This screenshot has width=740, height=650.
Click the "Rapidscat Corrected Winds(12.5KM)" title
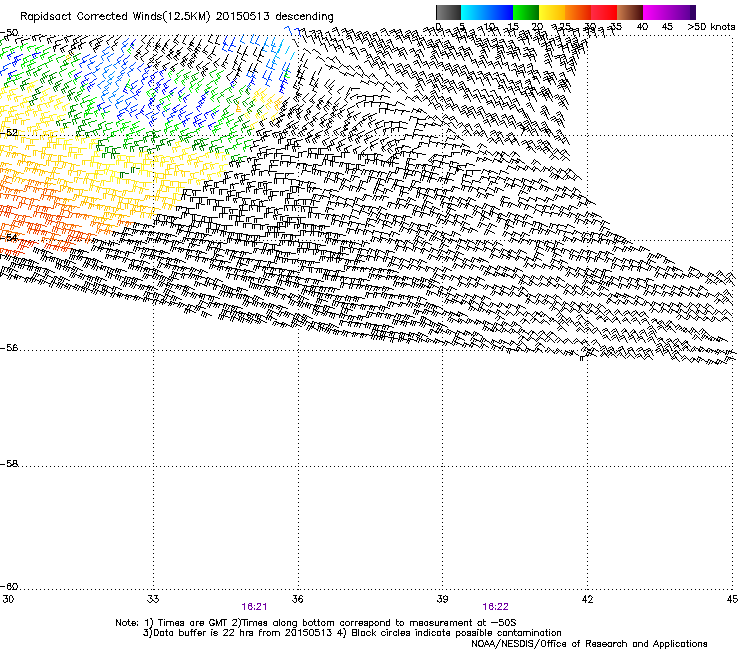point(115,17)
